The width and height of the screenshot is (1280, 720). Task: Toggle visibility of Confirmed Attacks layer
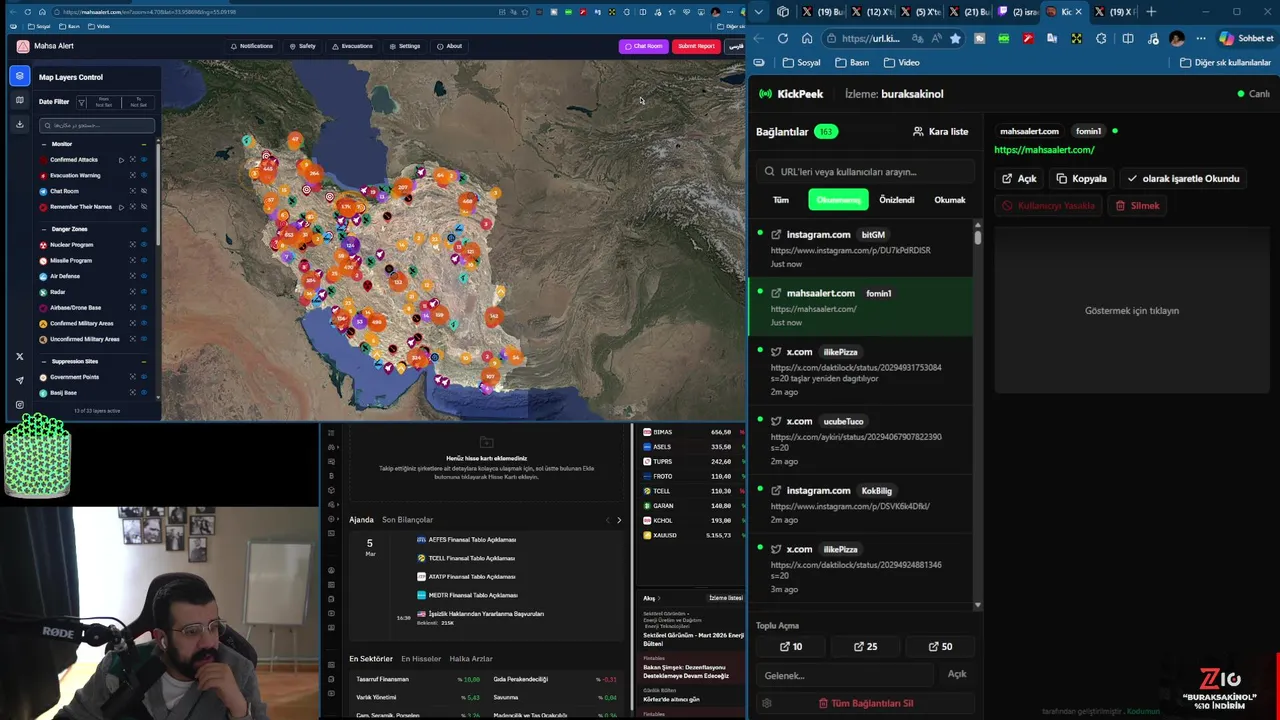click(144, 160)
